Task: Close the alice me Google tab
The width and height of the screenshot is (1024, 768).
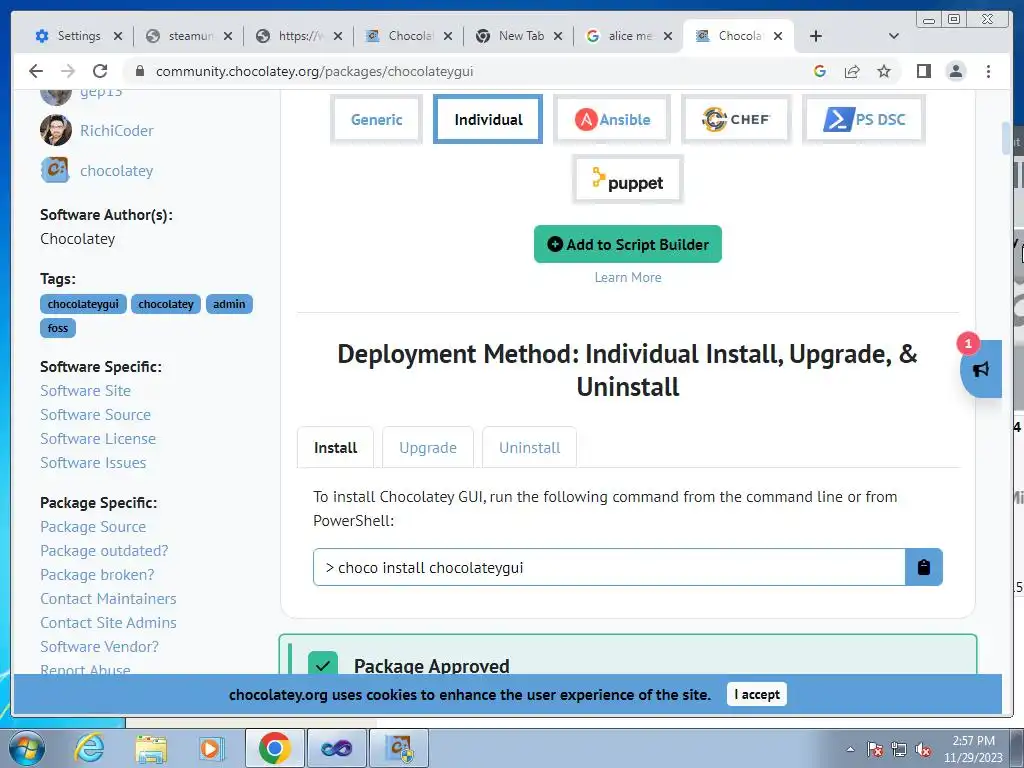Action: pos(667,36)
